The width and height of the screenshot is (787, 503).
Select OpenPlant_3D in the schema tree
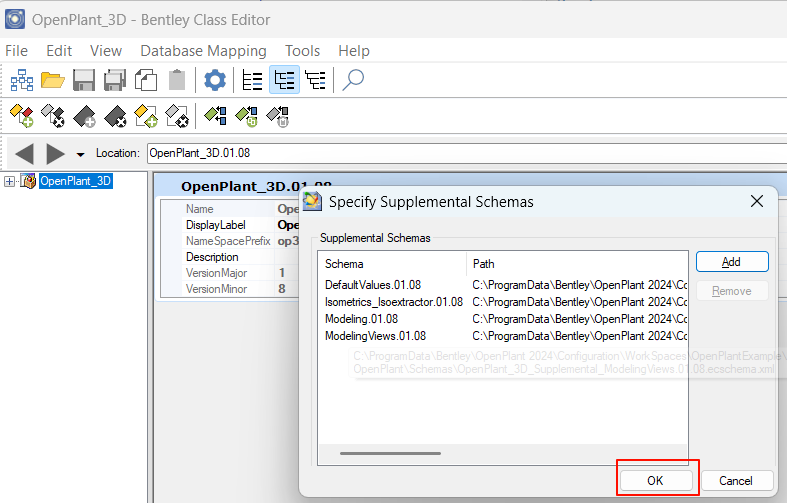pyautogui.click(x=76, y=181)
